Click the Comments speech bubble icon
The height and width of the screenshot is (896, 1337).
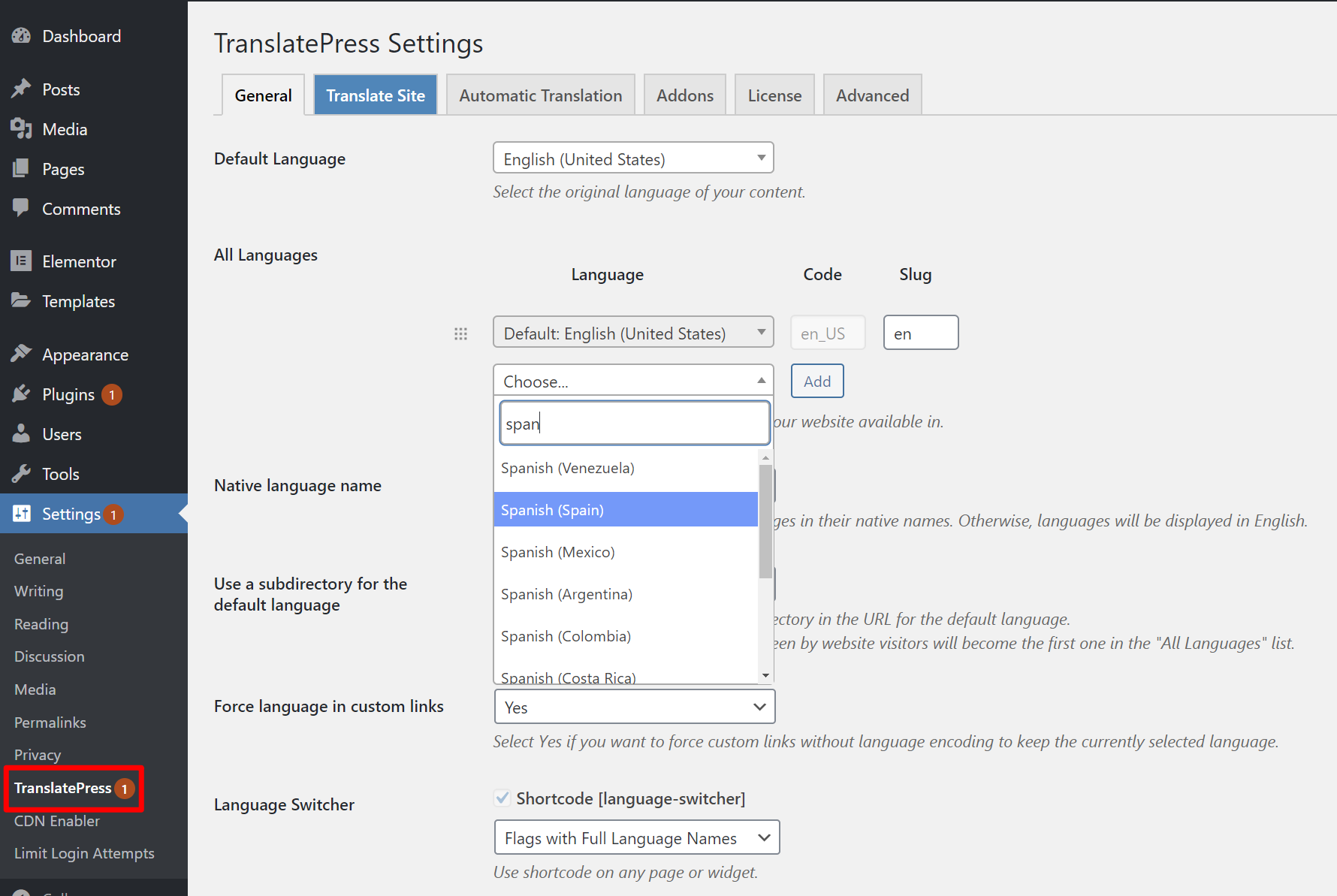(x=21, y=209)
